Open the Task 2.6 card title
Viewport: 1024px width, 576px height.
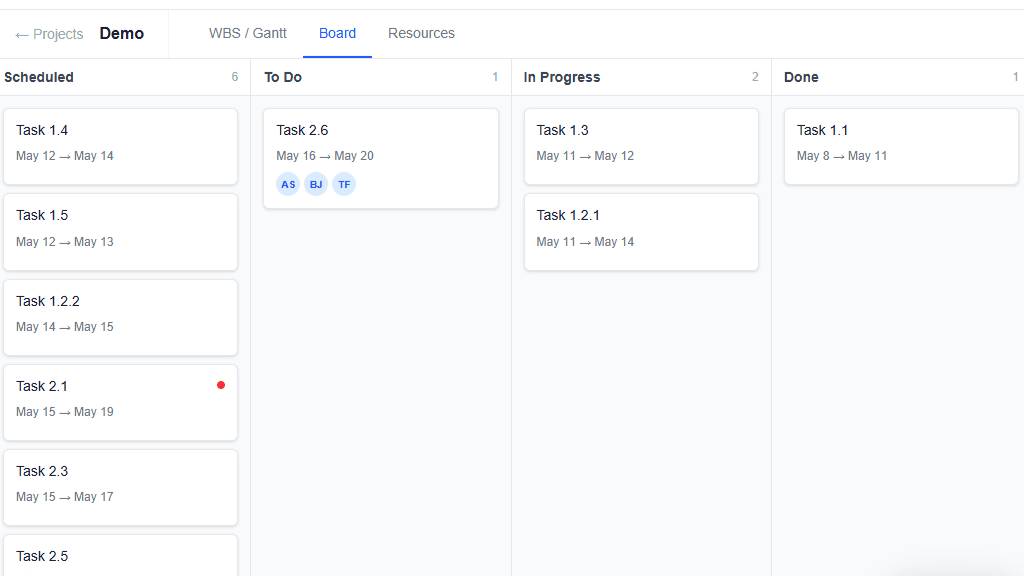coord(302,130)
